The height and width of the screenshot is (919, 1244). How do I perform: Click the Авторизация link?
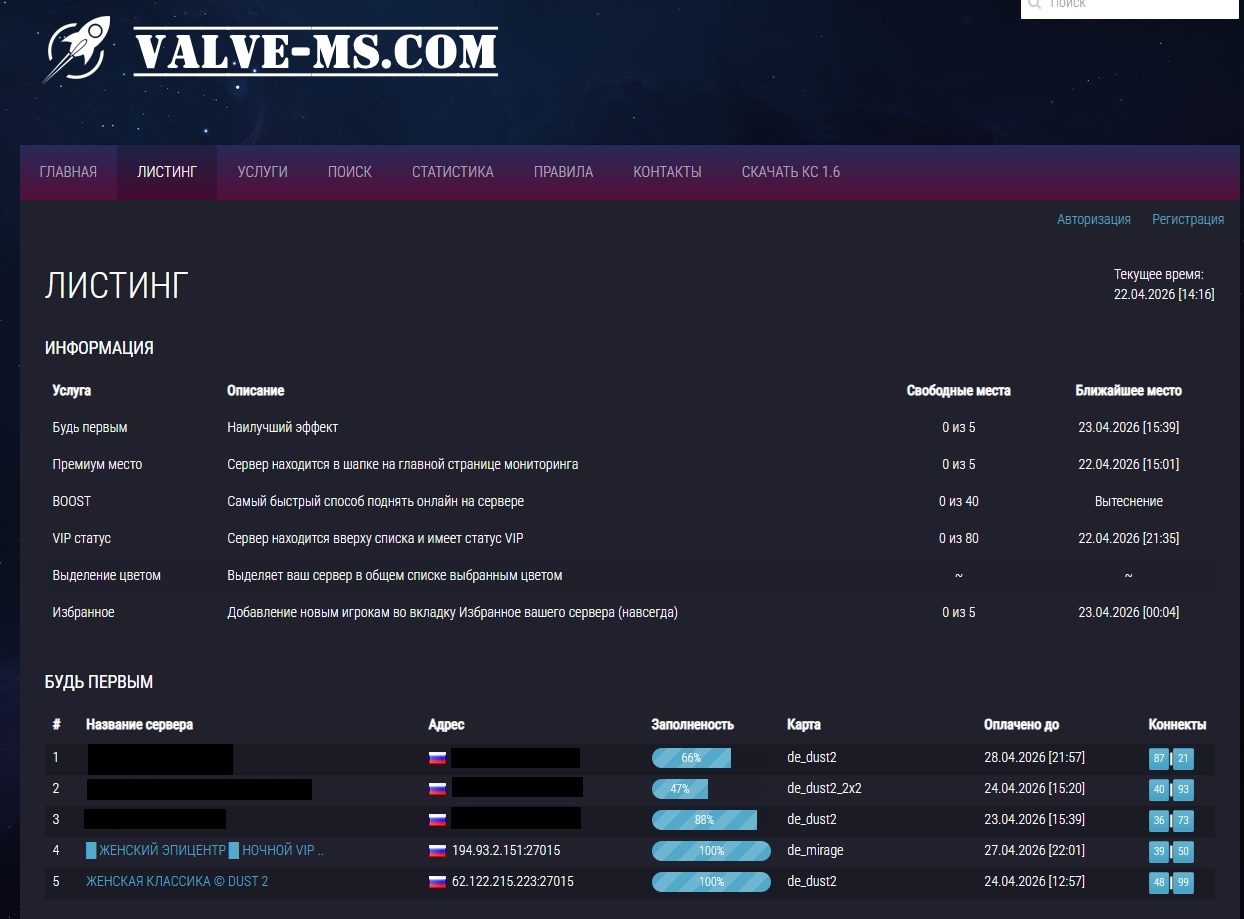tap(1093, 219)
